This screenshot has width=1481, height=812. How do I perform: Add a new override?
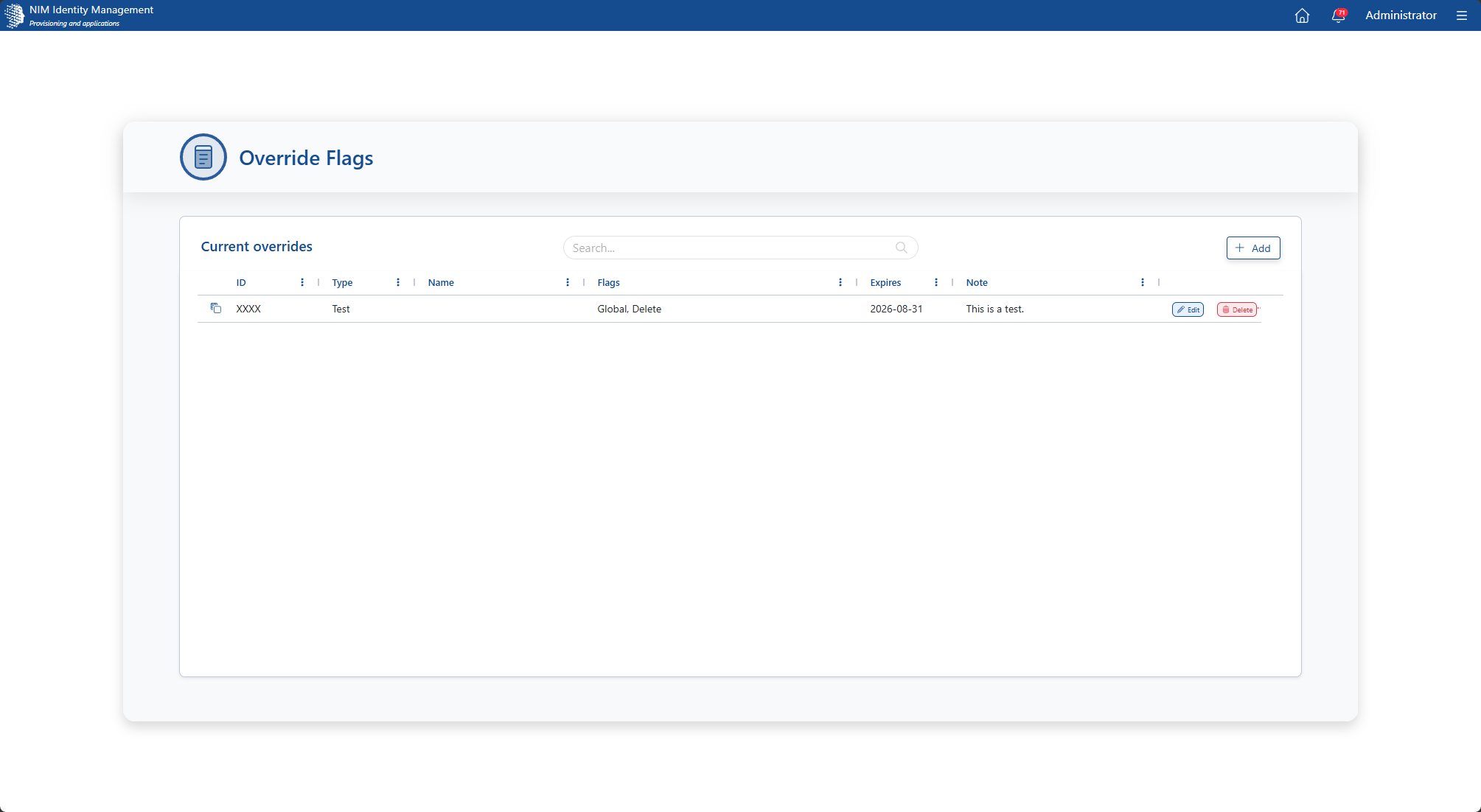[1253, 248]
